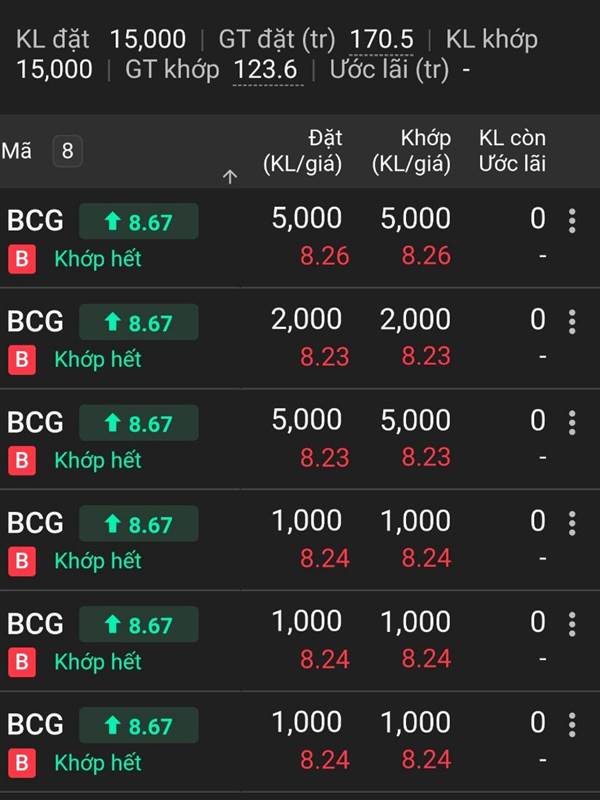Tap the red B buy badge on the 8.26 order
Image resolution: width=600 pixels, height=800 pixels.
(22, 259)
